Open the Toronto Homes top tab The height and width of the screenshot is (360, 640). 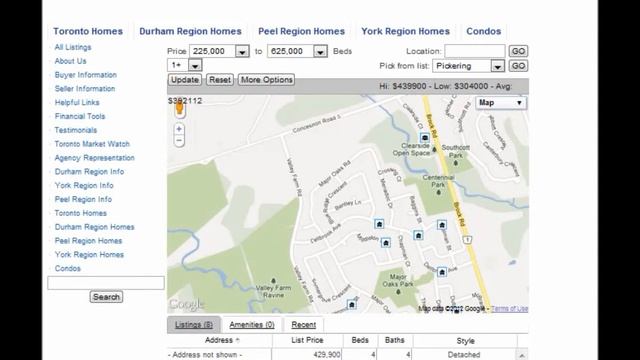point(88,31)
